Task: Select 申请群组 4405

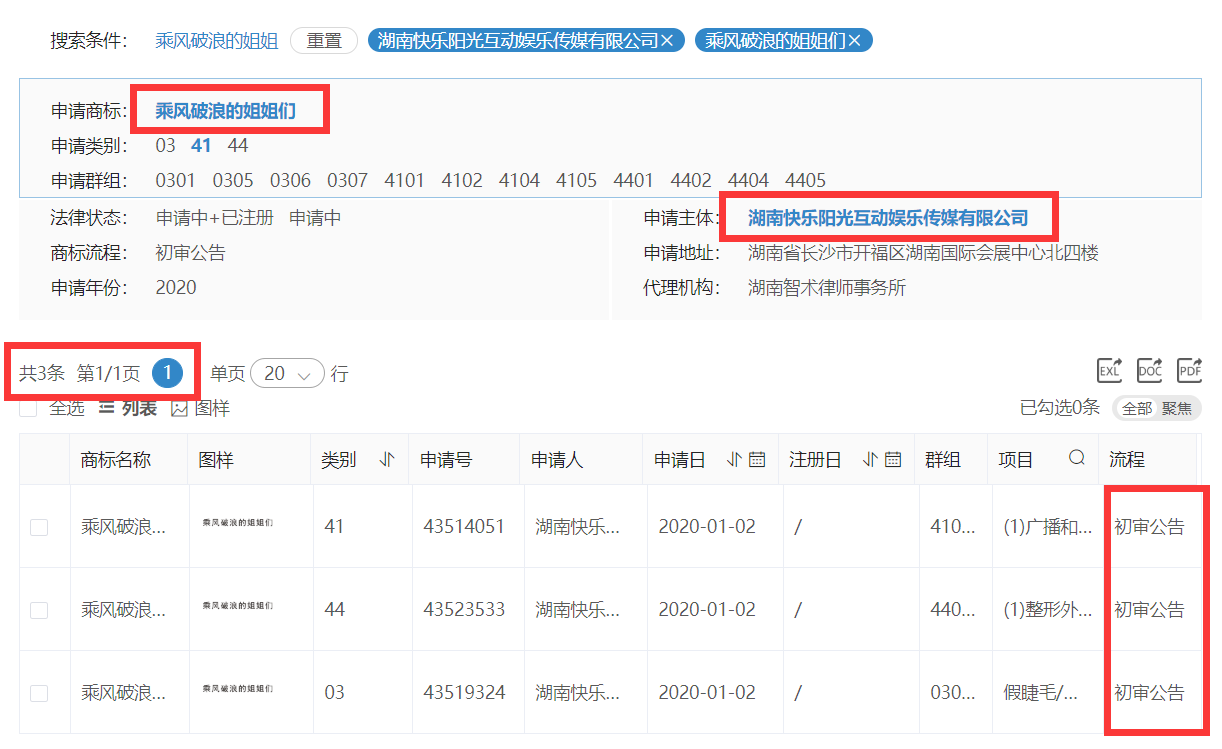Action: (x=805, y=181)
